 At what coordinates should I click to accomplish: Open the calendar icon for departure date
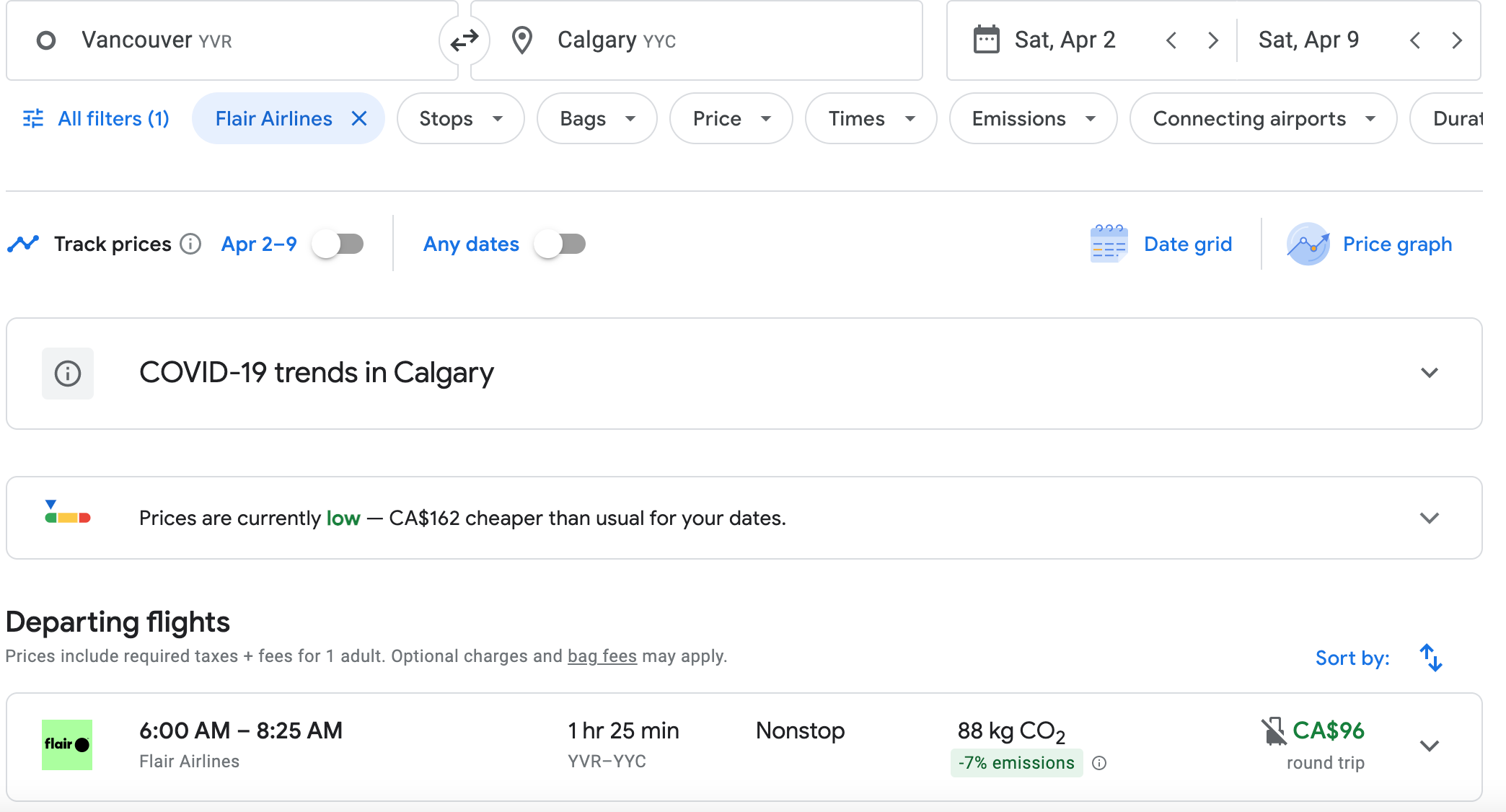[x=986, y=40]
